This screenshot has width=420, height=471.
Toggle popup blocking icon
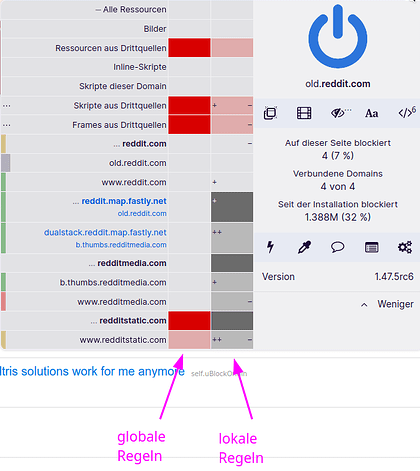(x=270, y=113)
